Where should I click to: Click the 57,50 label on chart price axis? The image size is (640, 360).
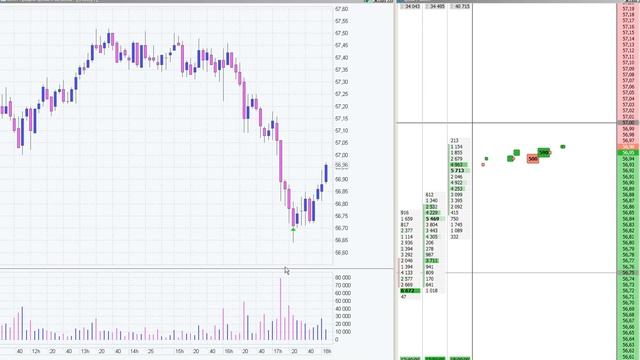point(341,33)
